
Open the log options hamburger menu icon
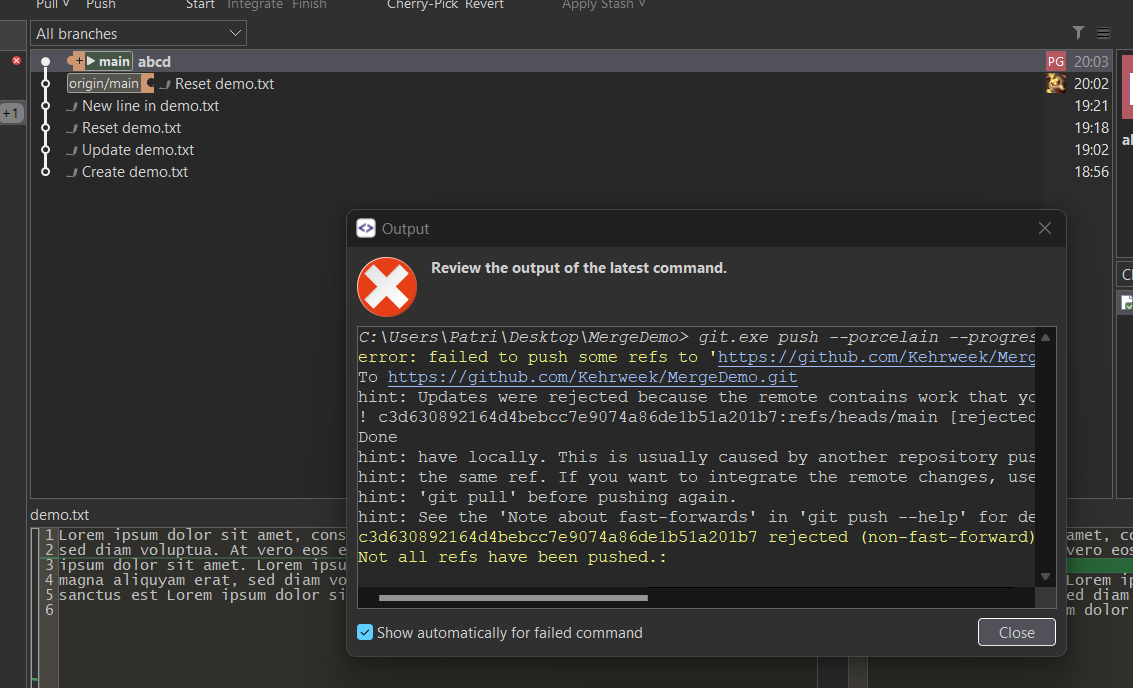coord(1103,33)
